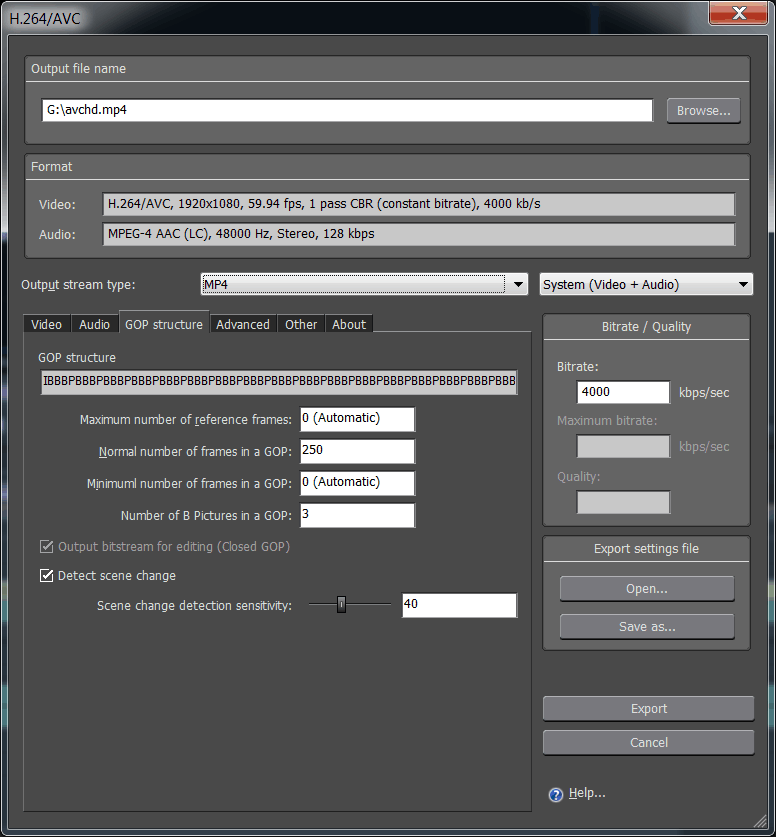Click the scene change sensitivity slider handle

pos(341,605)
